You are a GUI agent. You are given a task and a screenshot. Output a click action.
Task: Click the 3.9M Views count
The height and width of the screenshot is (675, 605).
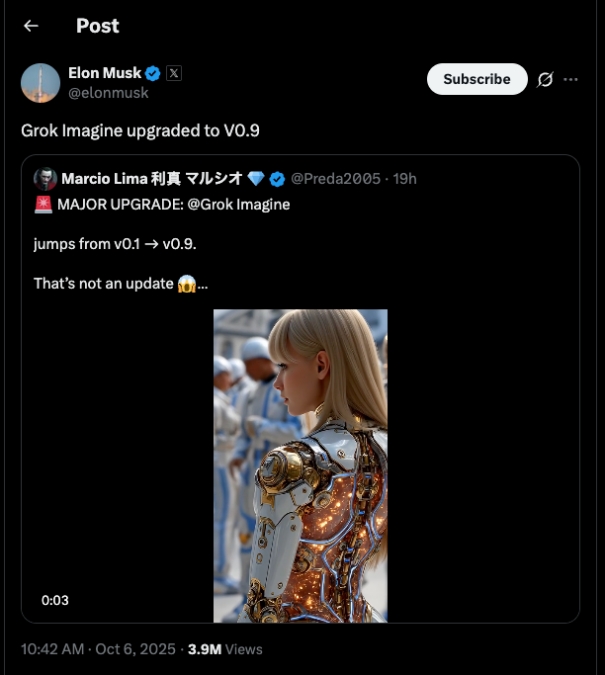pyautogui.click(x=226, y=649)
